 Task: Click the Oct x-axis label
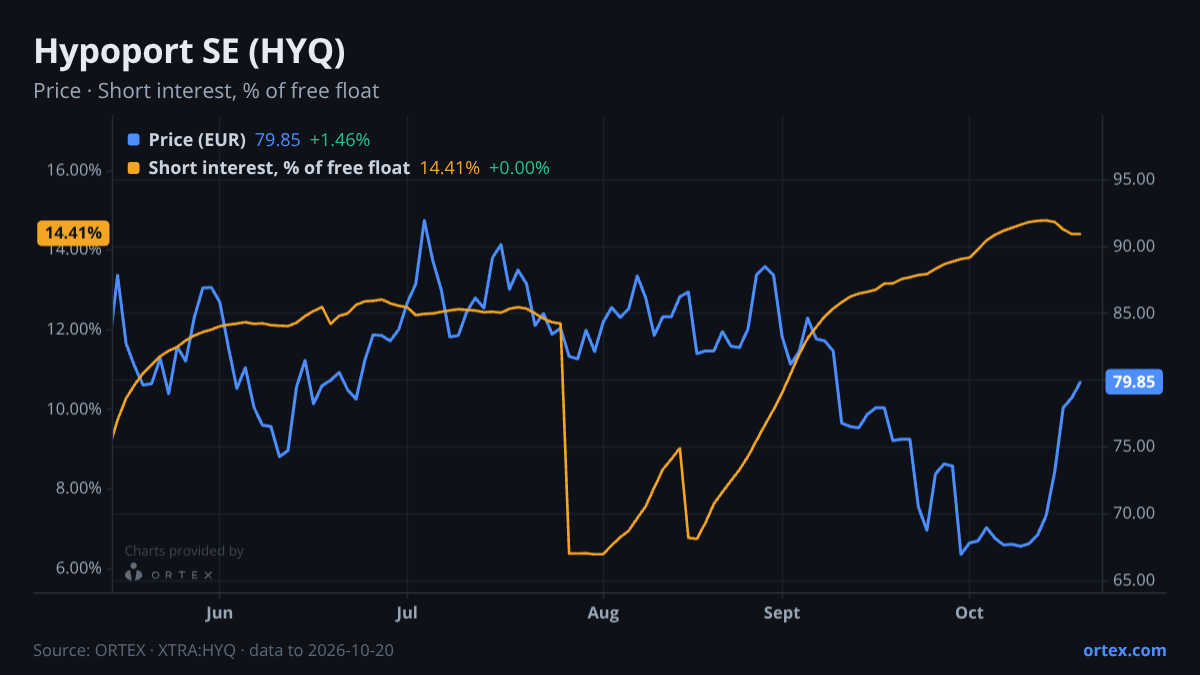[x=969, y=612]
